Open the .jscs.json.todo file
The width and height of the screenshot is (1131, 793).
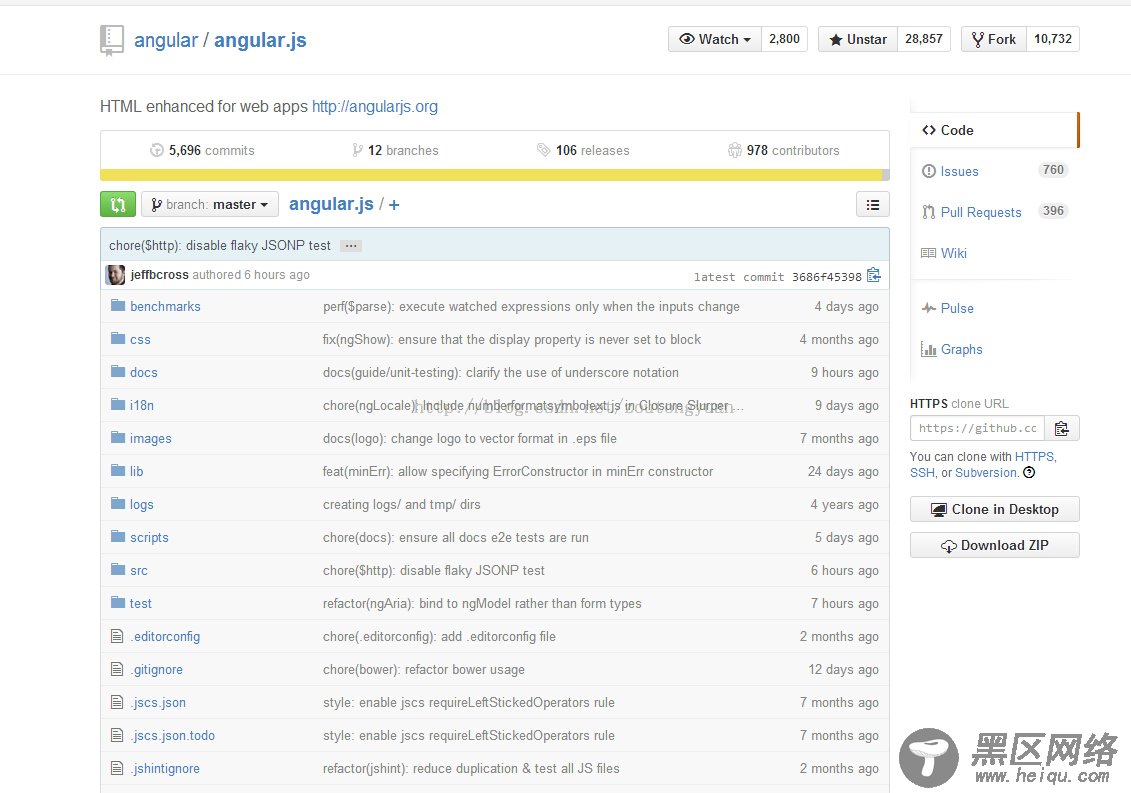172,735
